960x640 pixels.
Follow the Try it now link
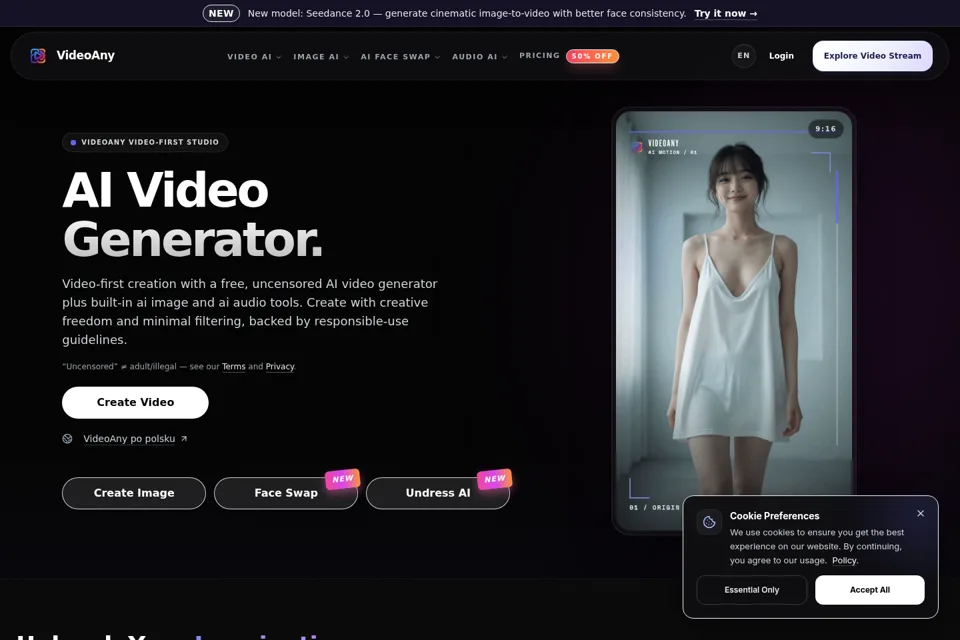[x=726, y=13]
